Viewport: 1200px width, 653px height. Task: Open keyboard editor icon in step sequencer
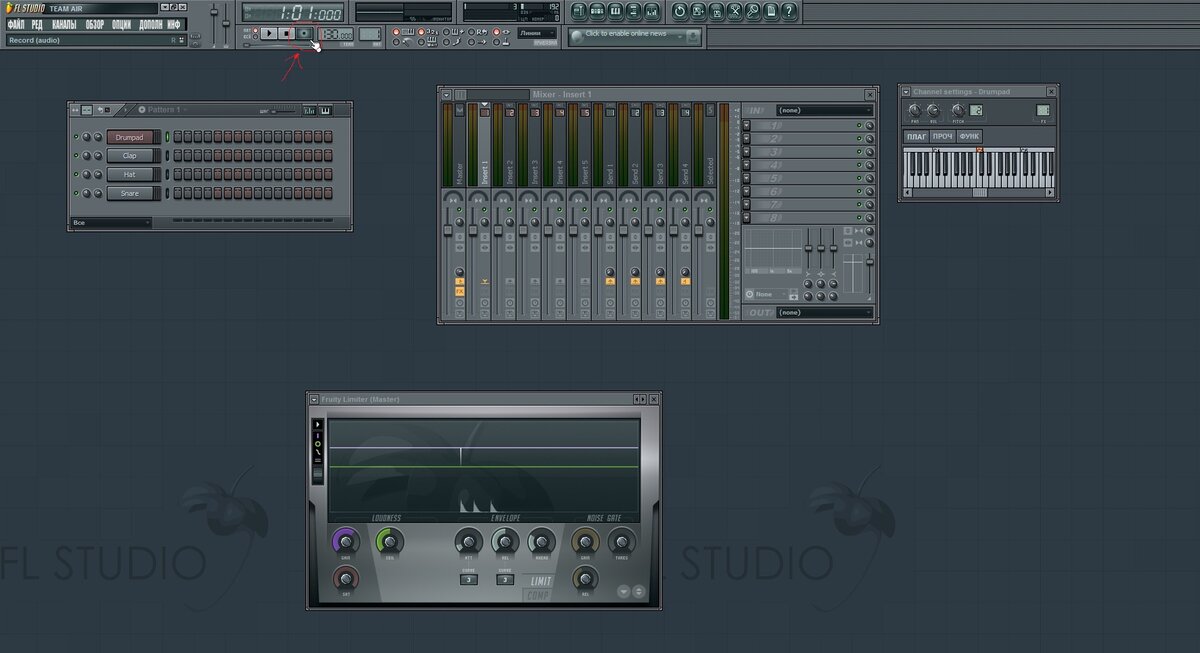tap(325, 110)
